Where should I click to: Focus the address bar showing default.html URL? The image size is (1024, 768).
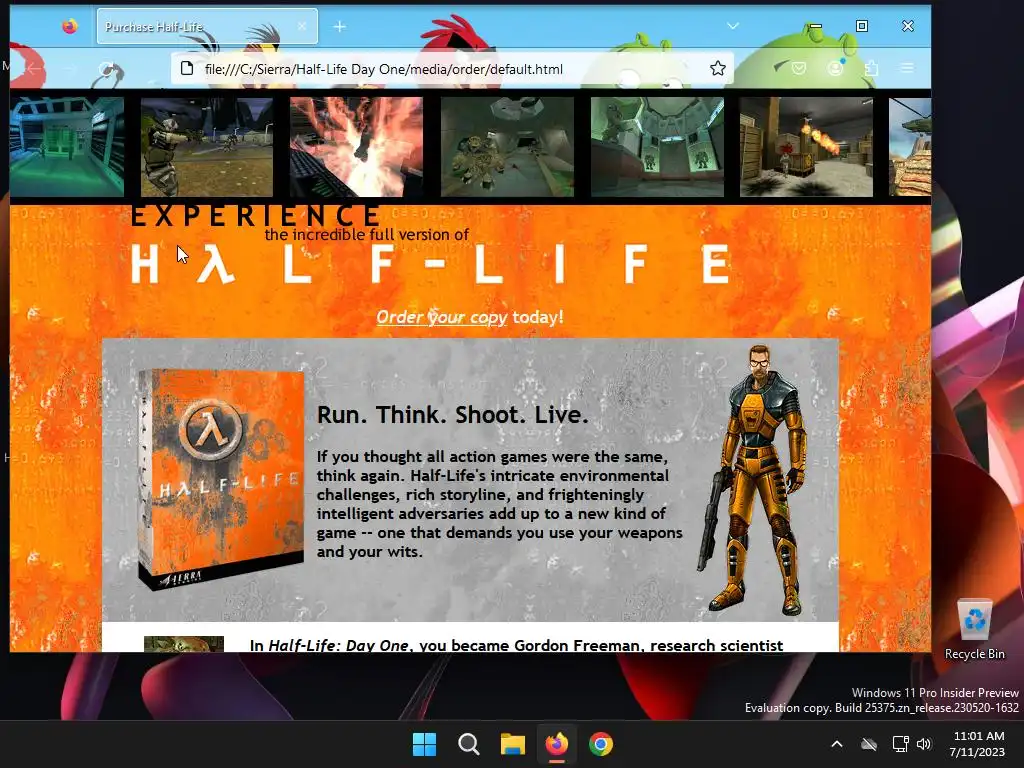(451, 69)
